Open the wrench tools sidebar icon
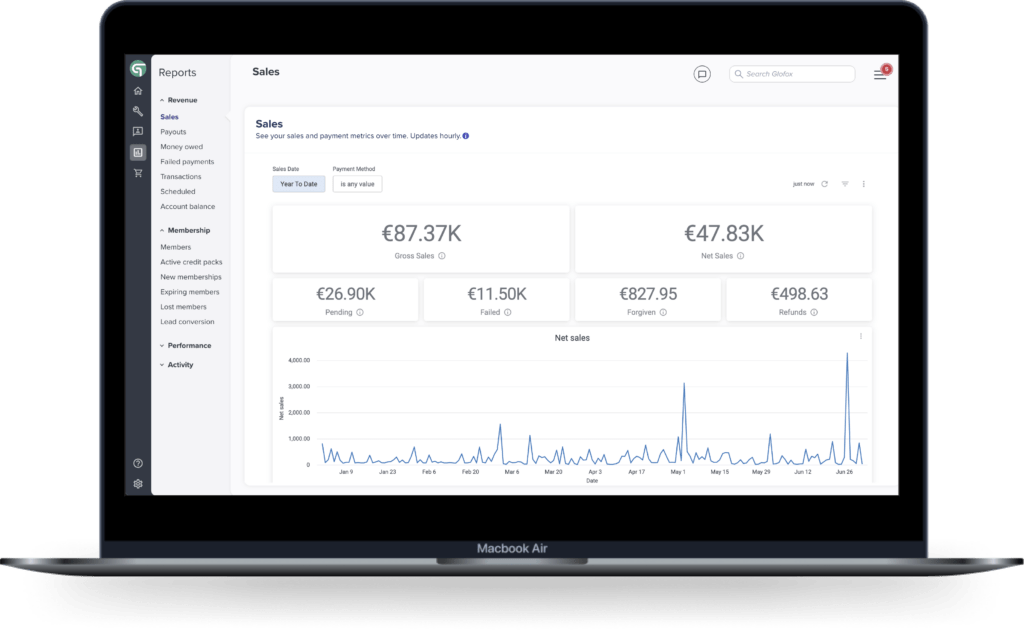The image size is (1024, 631). point(138,111)
